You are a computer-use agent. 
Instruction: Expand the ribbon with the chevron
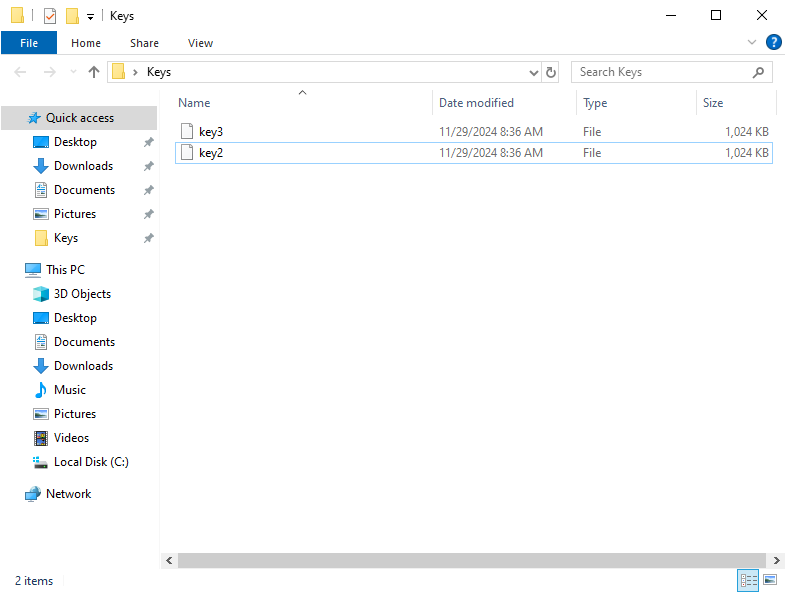[751, 42]
